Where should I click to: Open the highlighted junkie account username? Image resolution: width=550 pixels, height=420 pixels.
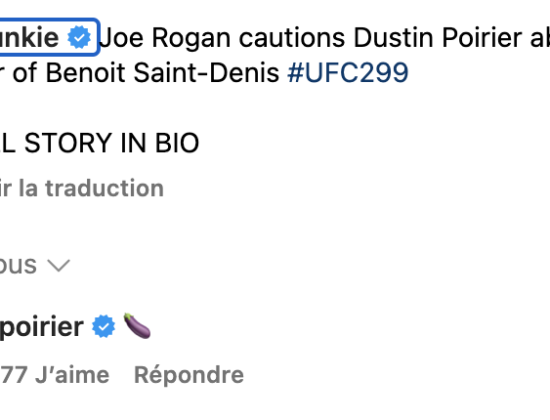tap(29, 37)
